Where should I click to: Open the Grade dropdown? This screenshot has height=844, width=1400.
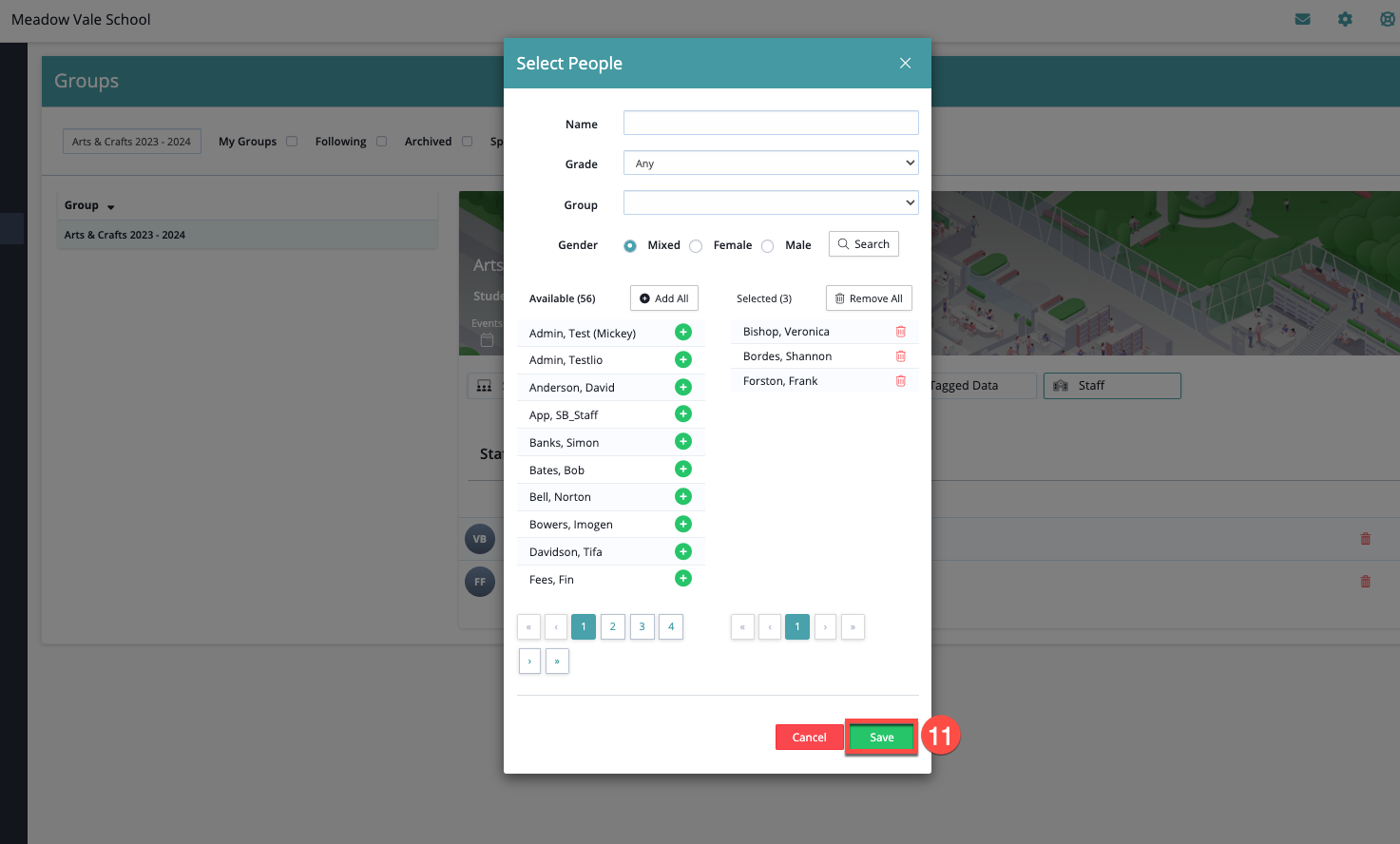point(770,163)
